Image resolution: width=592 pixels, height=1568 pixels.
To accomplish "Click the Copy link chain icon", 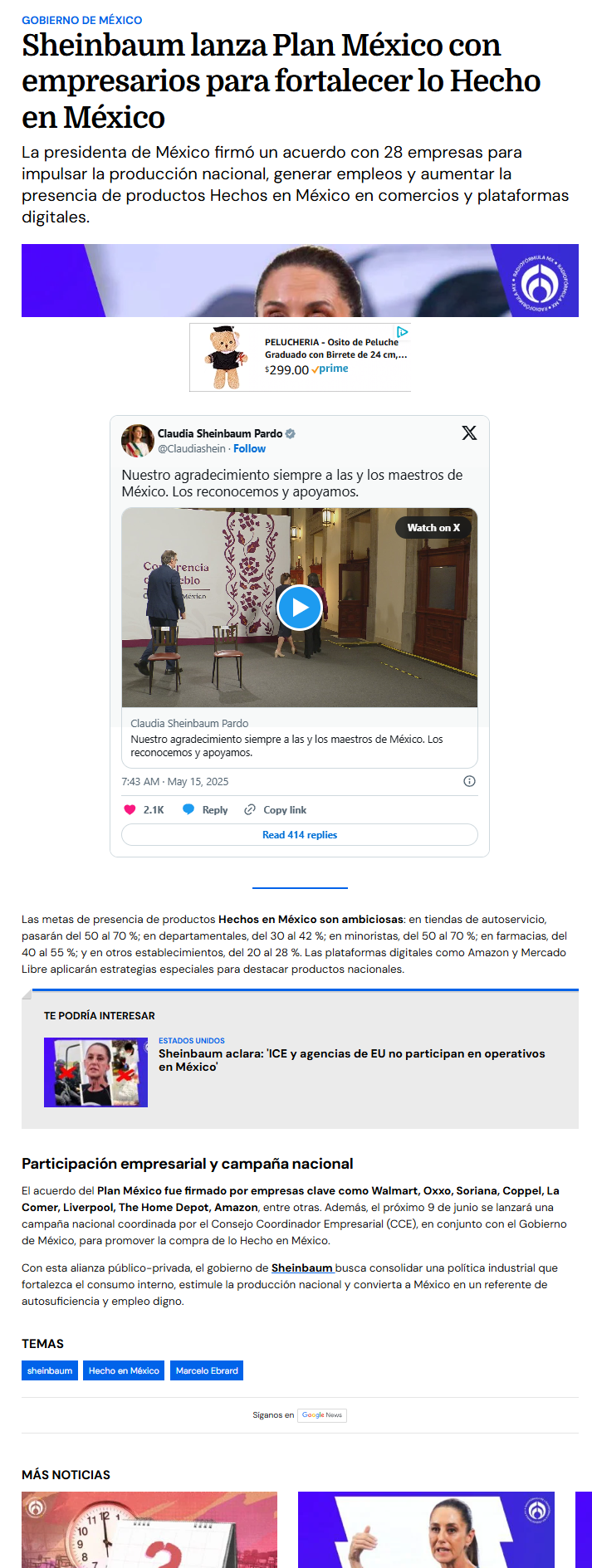I will click(250, 809).
